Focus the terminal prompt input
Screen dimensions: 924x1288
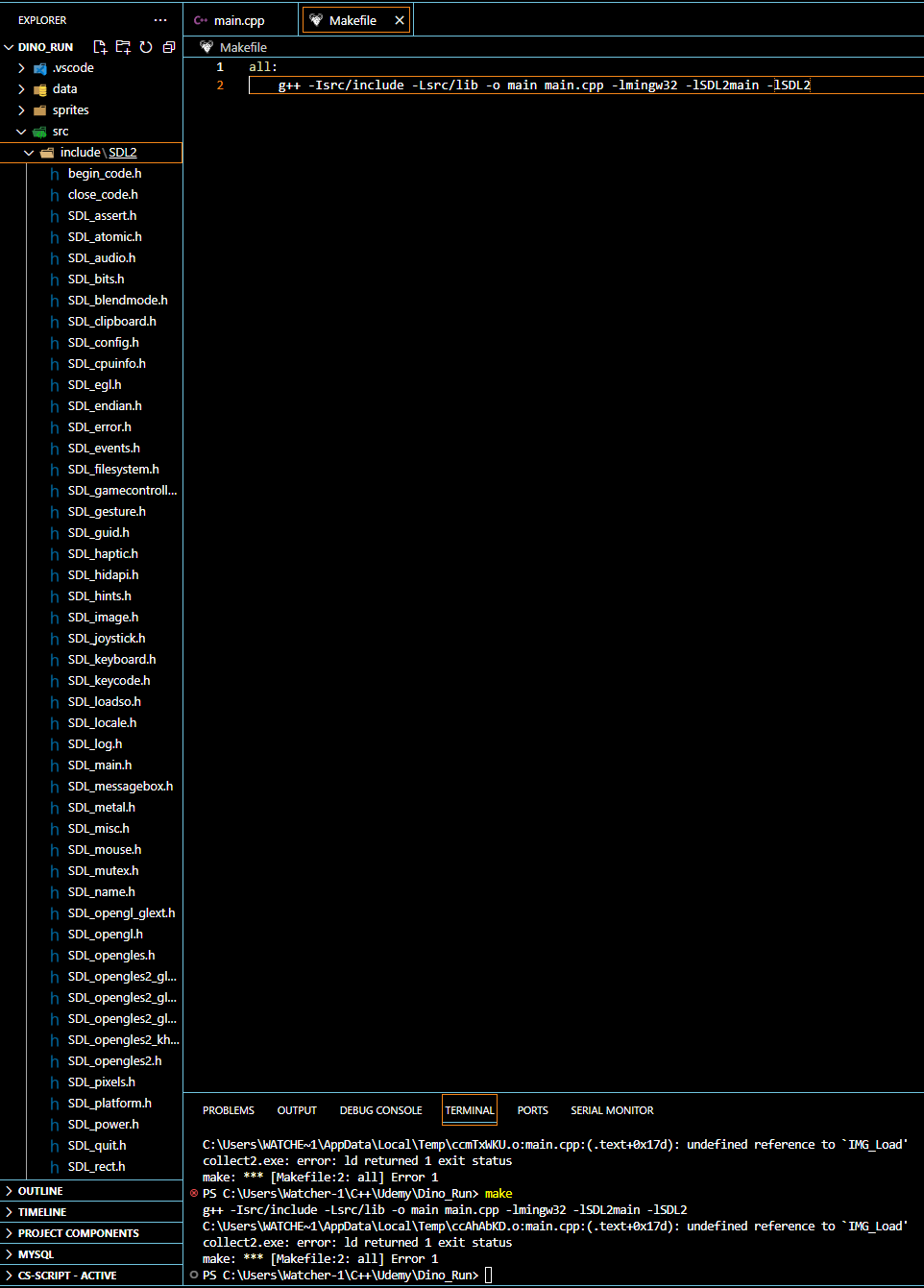[x=488, y=1276]
